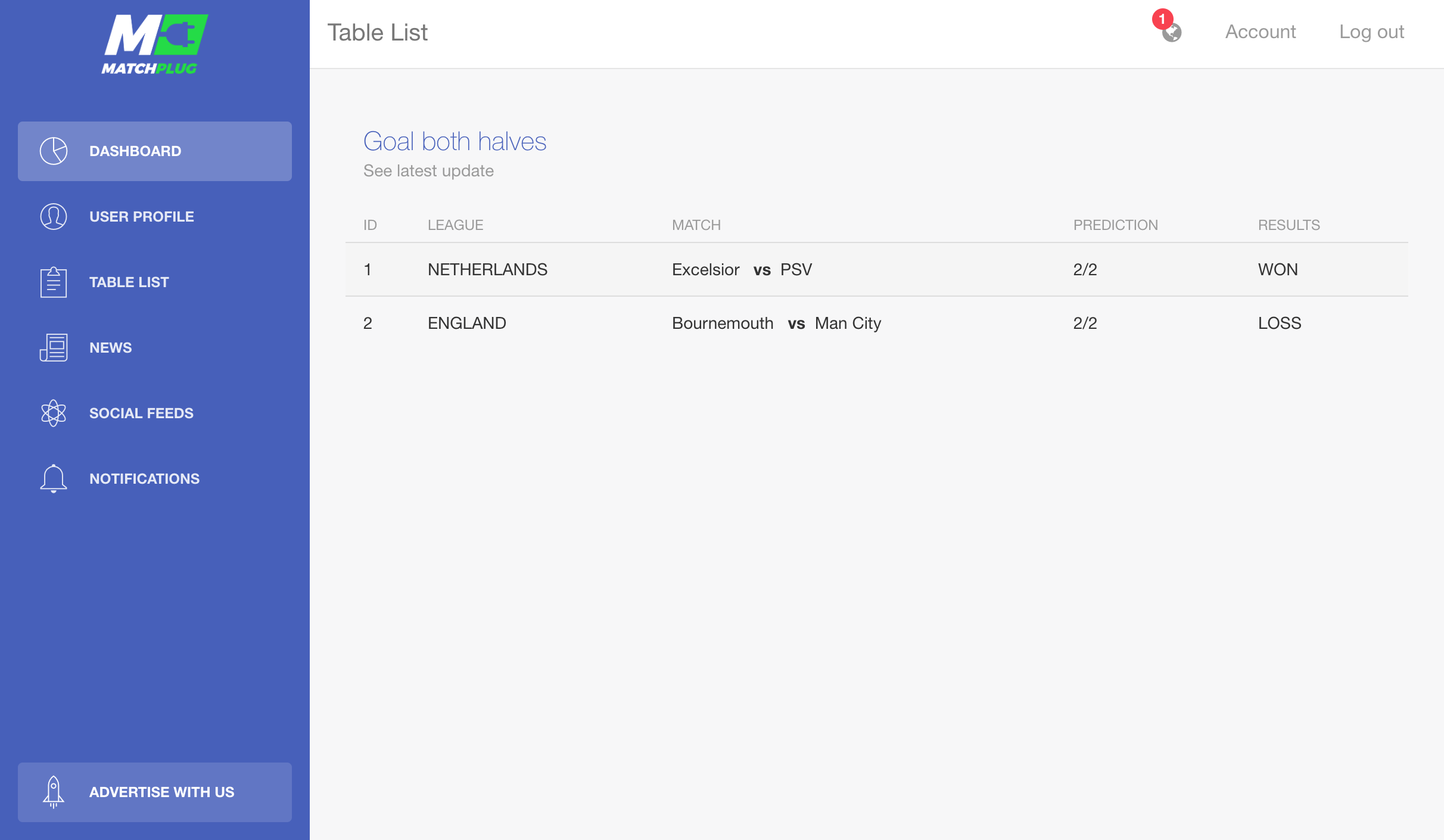The image size is (1444, 840).
Task: Click the Log out link
Action: click(x=1371, y=32)
